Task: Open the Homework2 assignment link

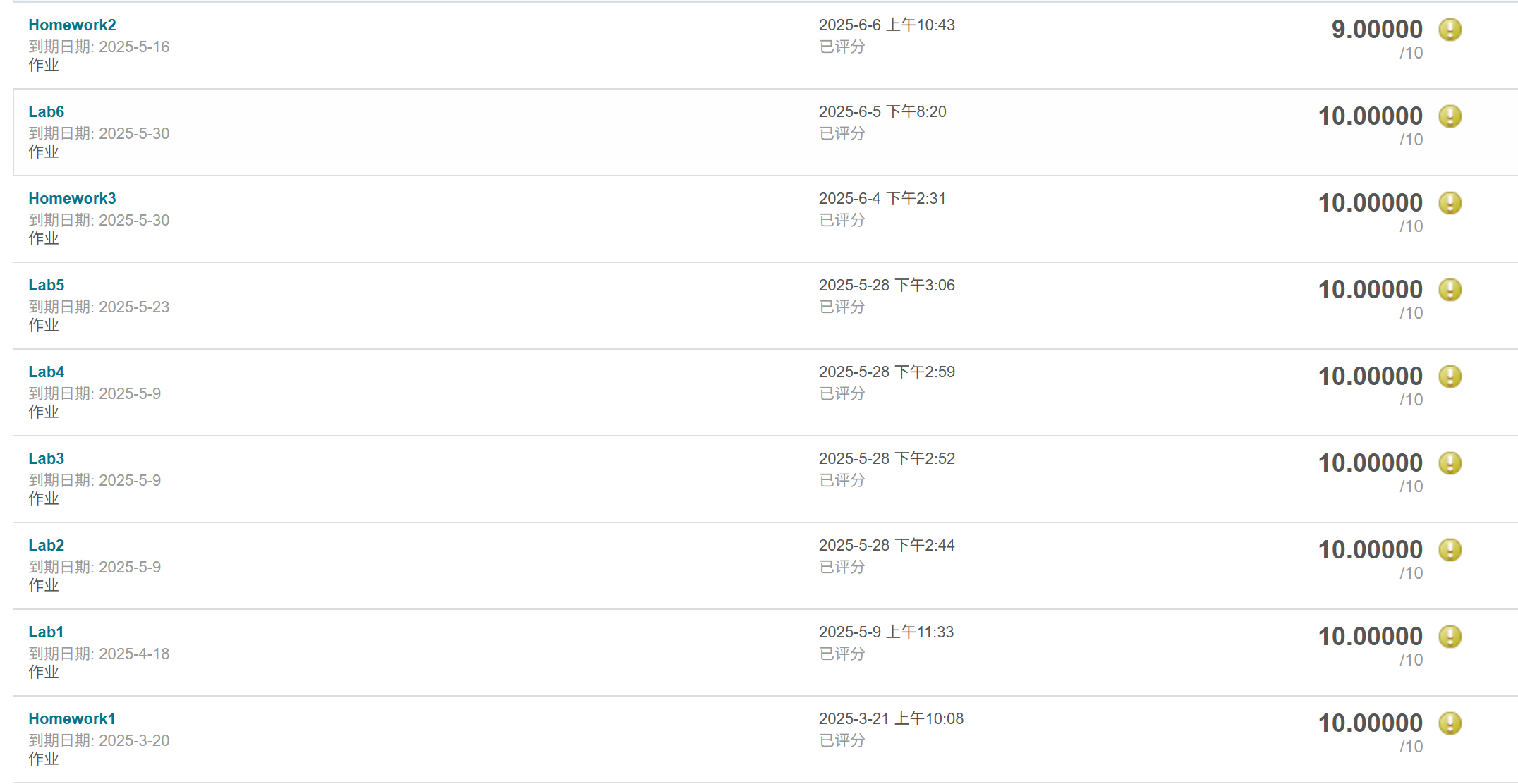Action: (x=72, y=25)
